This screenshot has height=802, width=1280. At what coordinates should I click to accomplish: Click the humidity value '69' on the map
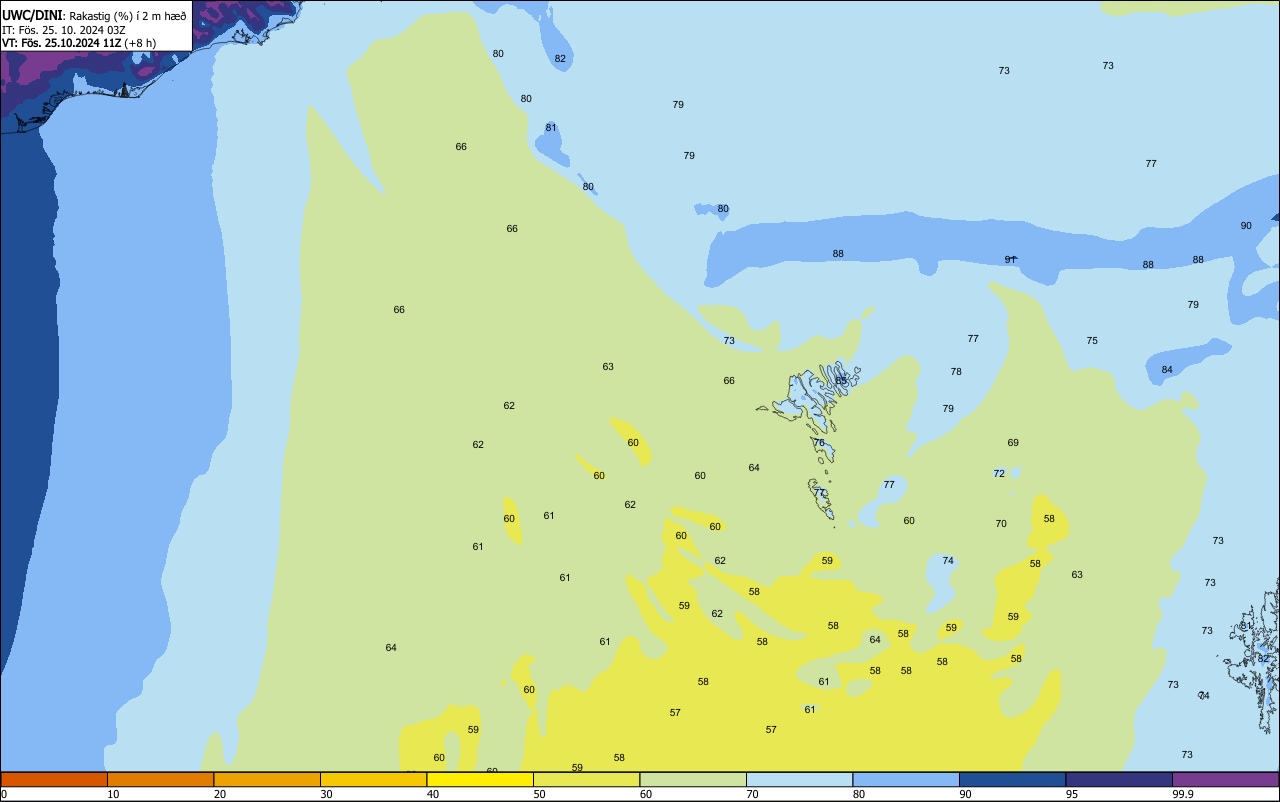click(x=1013, y=443)
